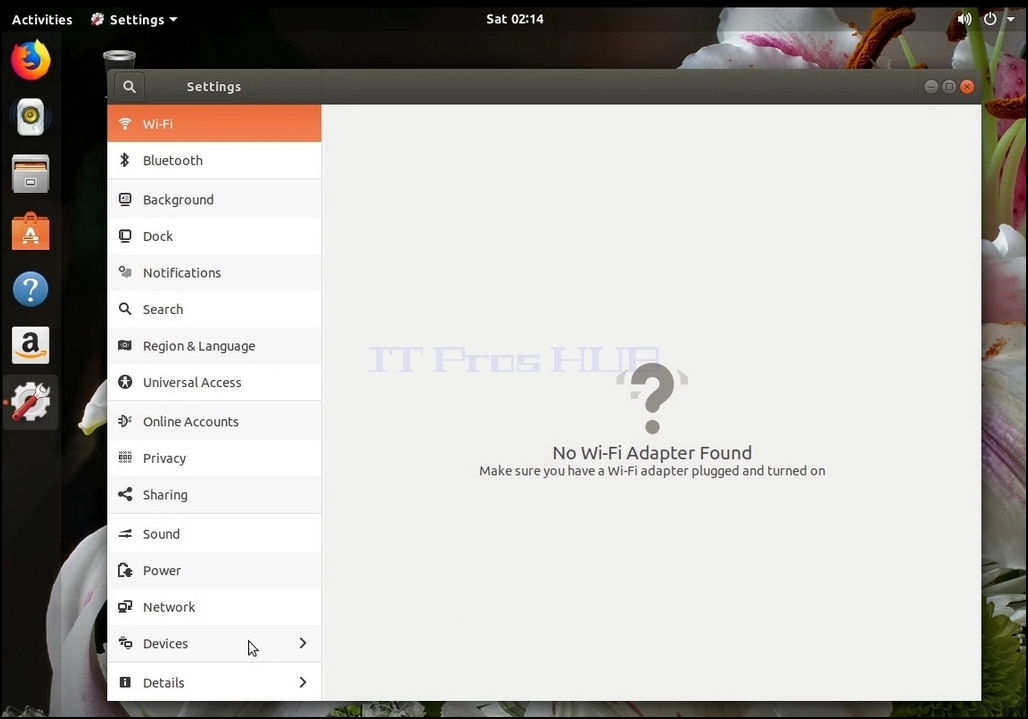
Task: Open Dock settings
Action: (214, 236)
